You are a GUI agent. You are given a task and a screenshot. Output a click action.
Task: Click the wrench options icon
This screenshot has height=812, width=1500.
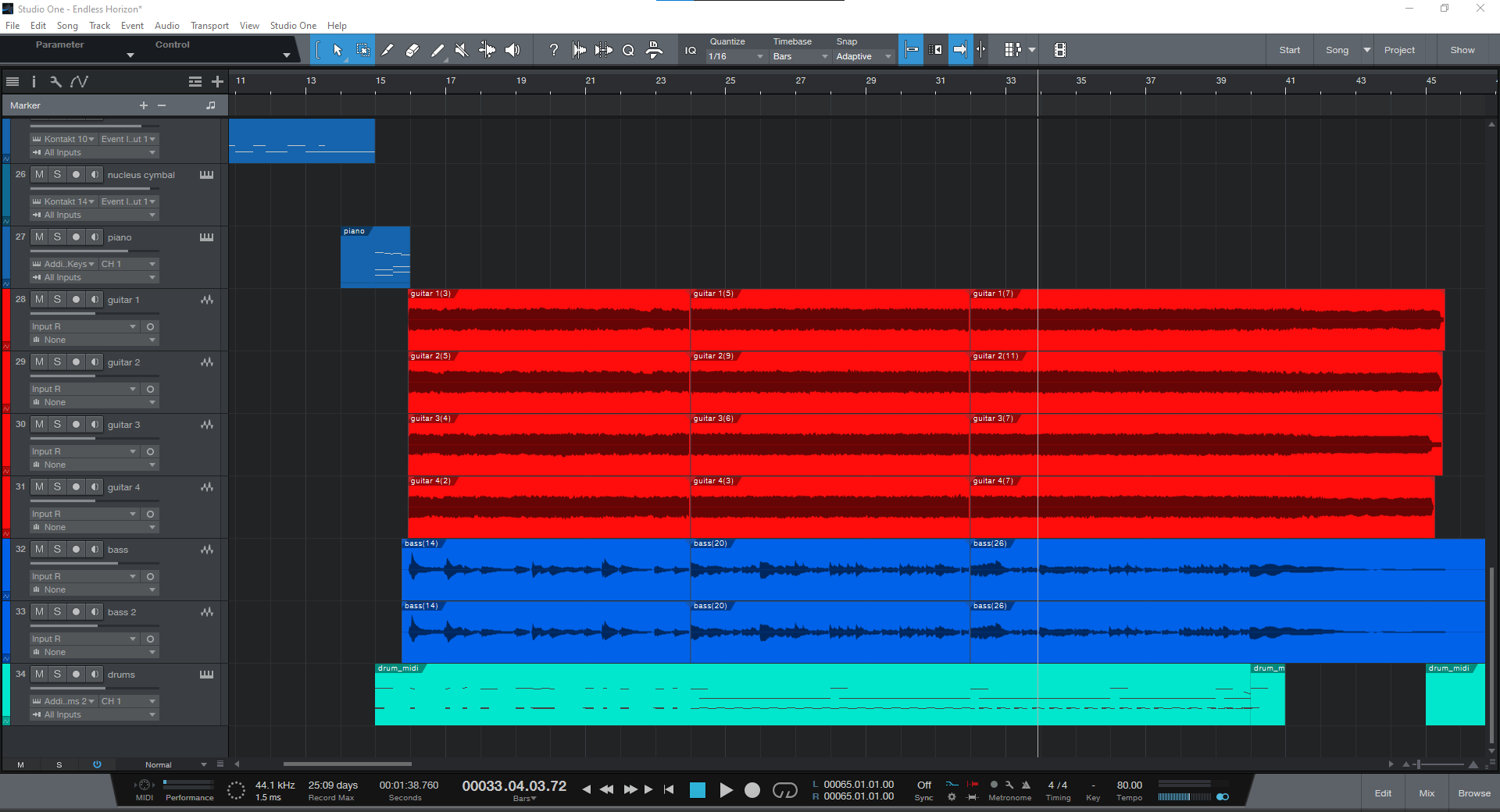tap(55, 81)
